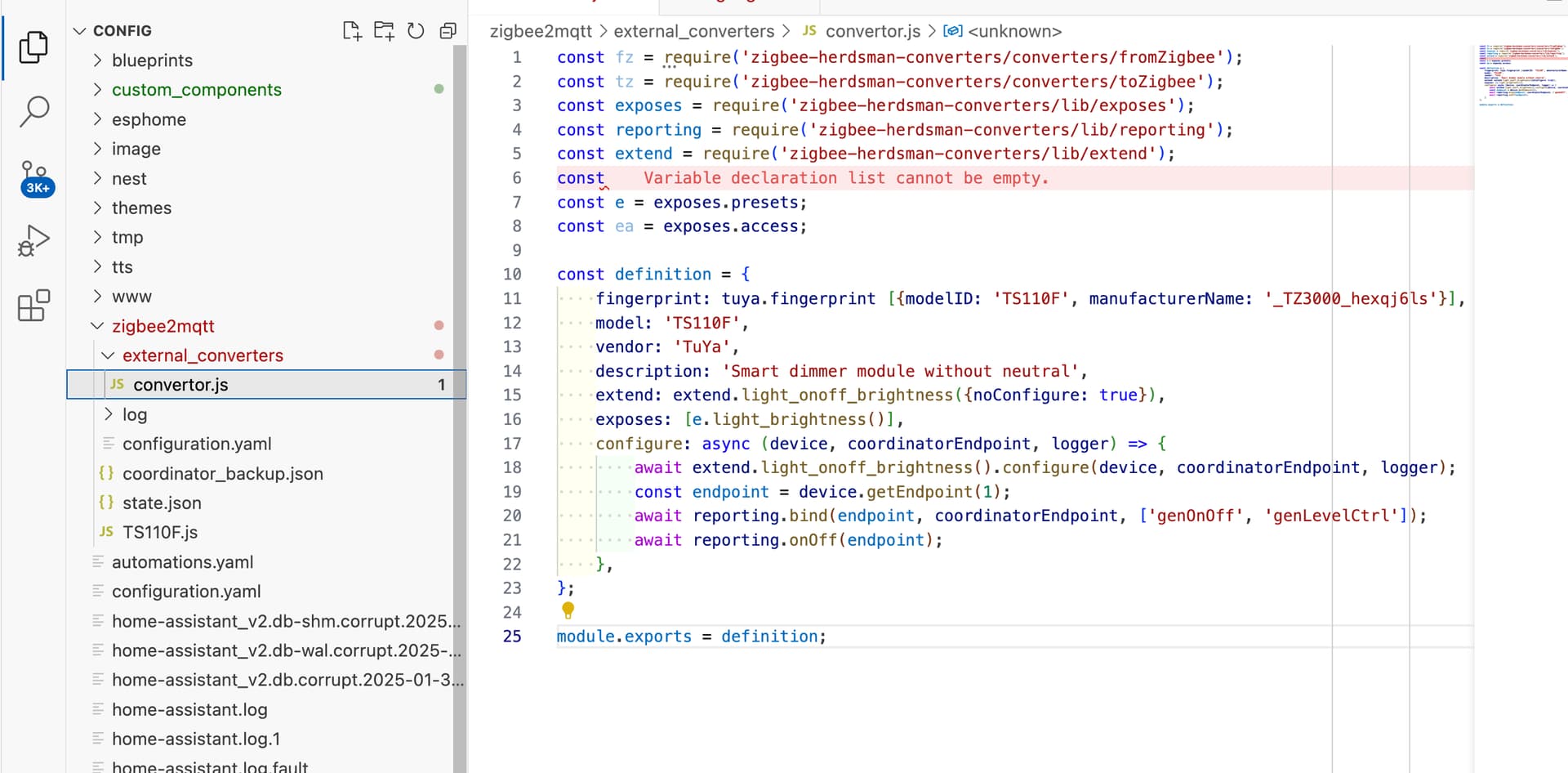
Task: Refresh the explorer file tree
Action: 416,31
